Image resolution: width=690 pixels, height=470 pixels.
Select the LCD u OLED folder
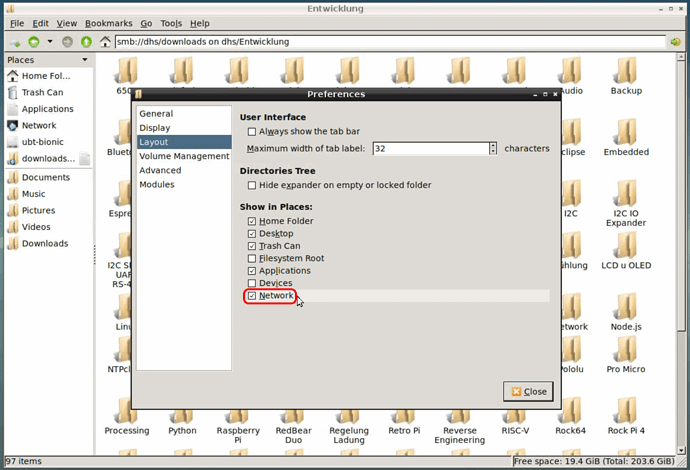click(626, 251)
